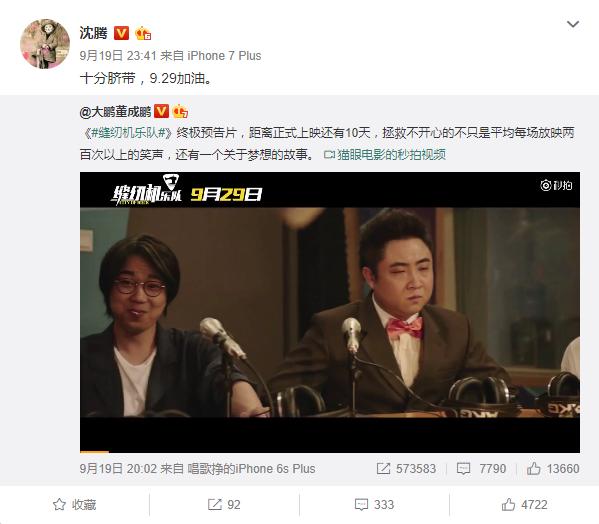This screenshot has height=524, width=599.
Task: Repost this post with 92 reposts
Action: (x=224, y=505)
